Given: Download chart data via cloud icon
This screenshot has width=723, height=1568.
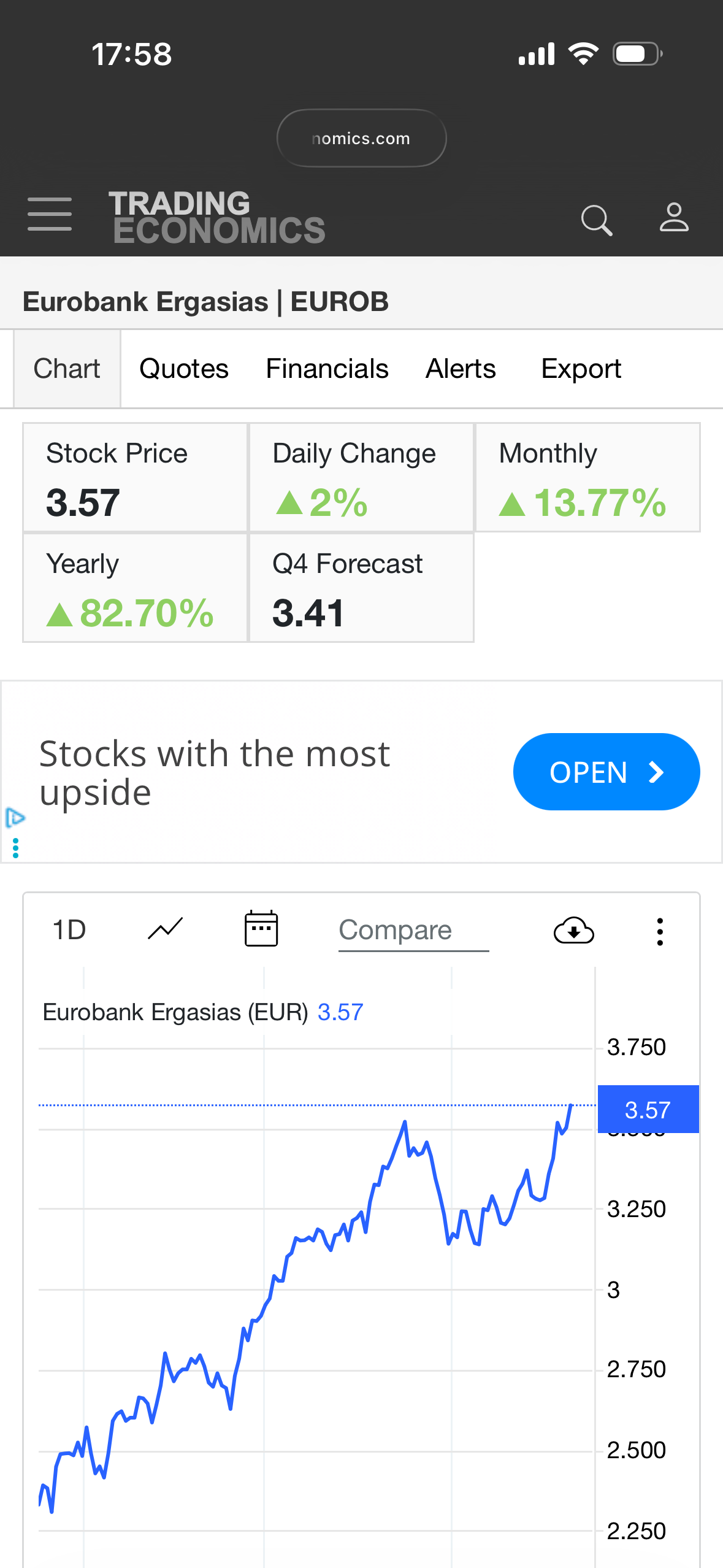Looking at the screenshot, I should pos(573,931).
